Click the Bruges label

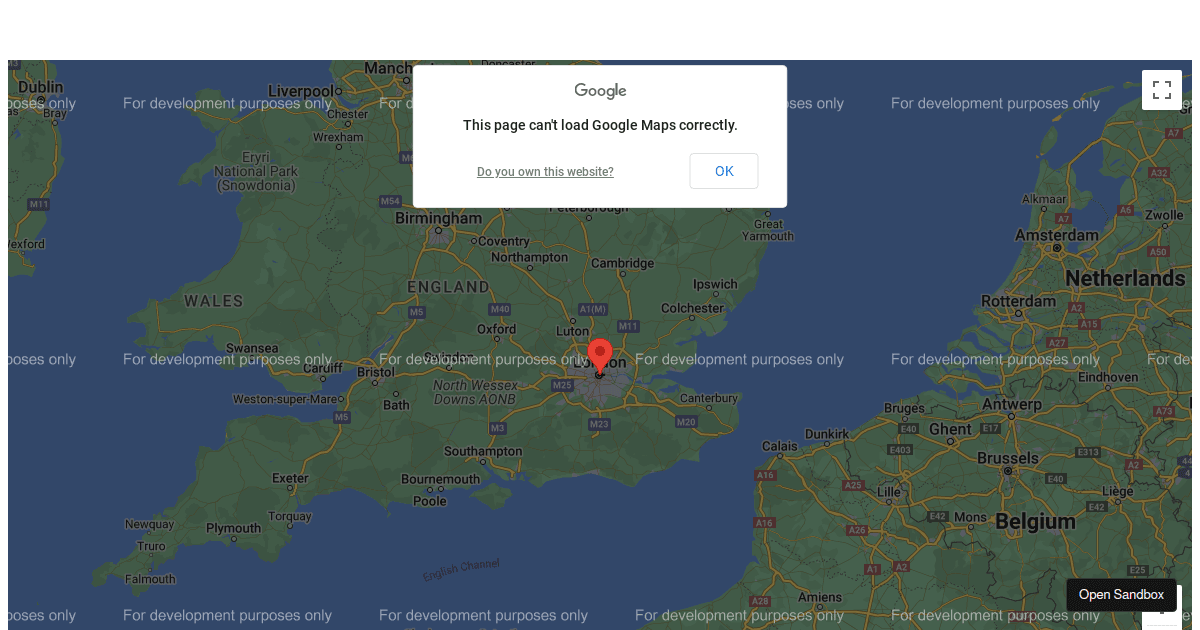(x=905, y=408)
